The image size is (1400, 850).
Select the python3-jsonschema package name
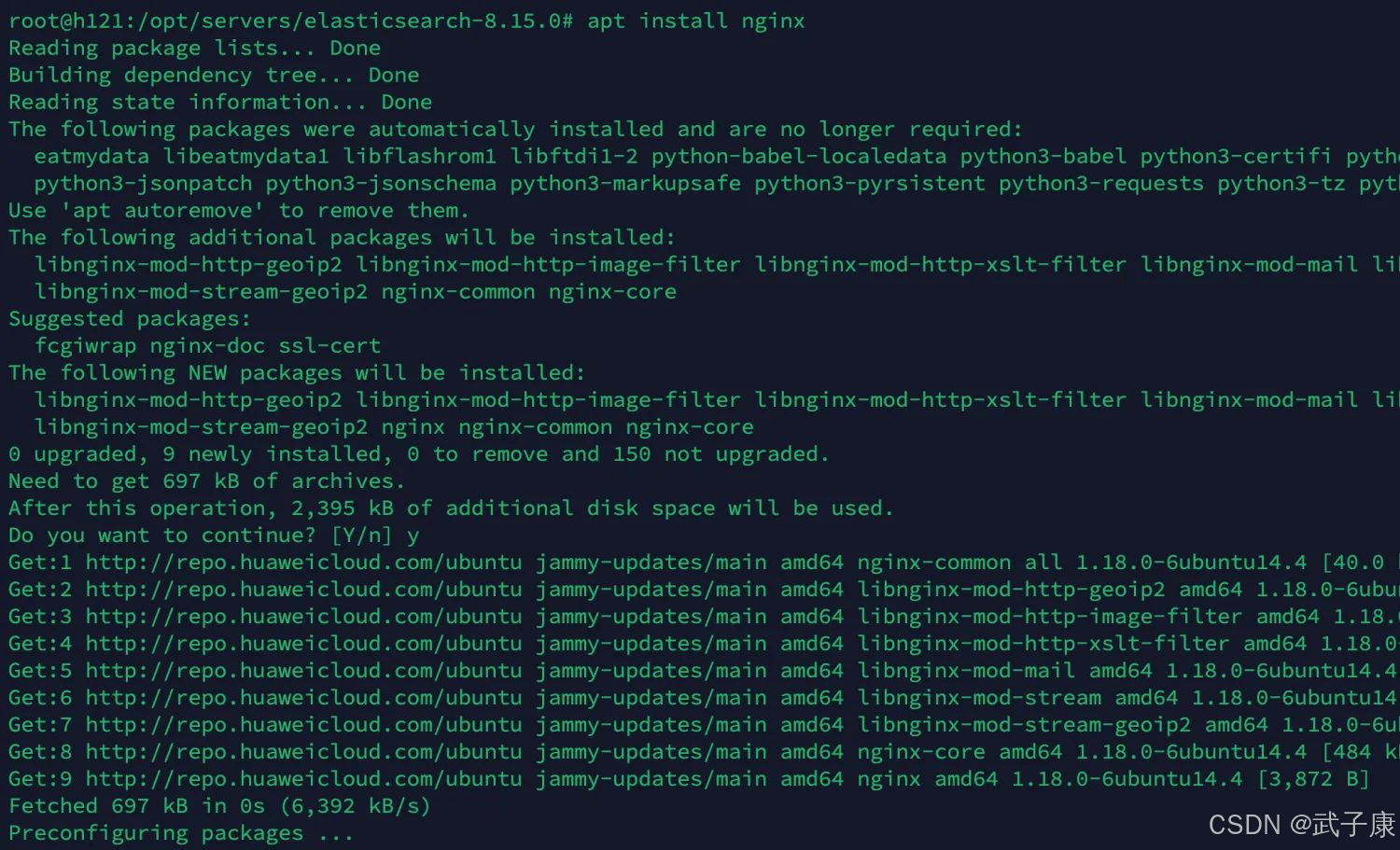(381, 183)
